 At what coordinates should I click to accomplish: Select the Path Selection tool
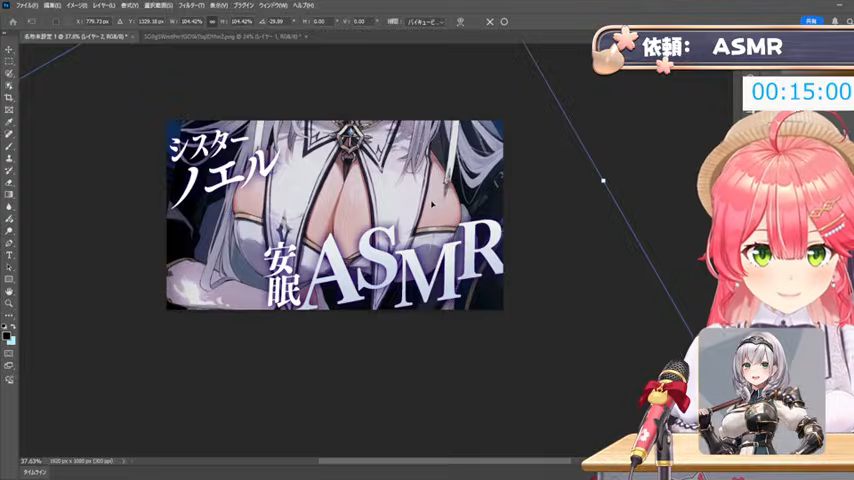[x=9, y=267]
